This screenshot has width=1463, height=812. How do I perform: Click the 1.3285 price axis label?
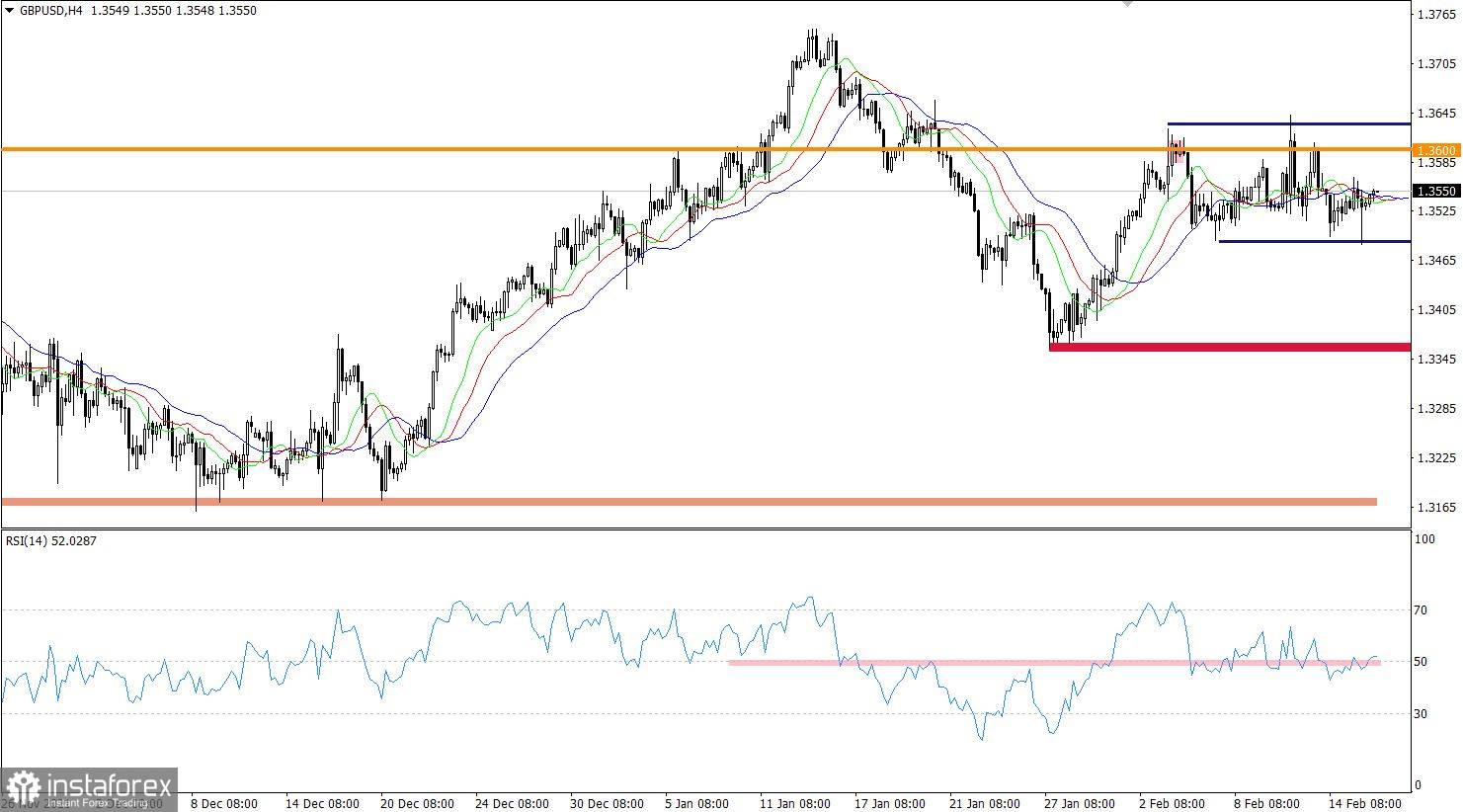click(1435, 408)
